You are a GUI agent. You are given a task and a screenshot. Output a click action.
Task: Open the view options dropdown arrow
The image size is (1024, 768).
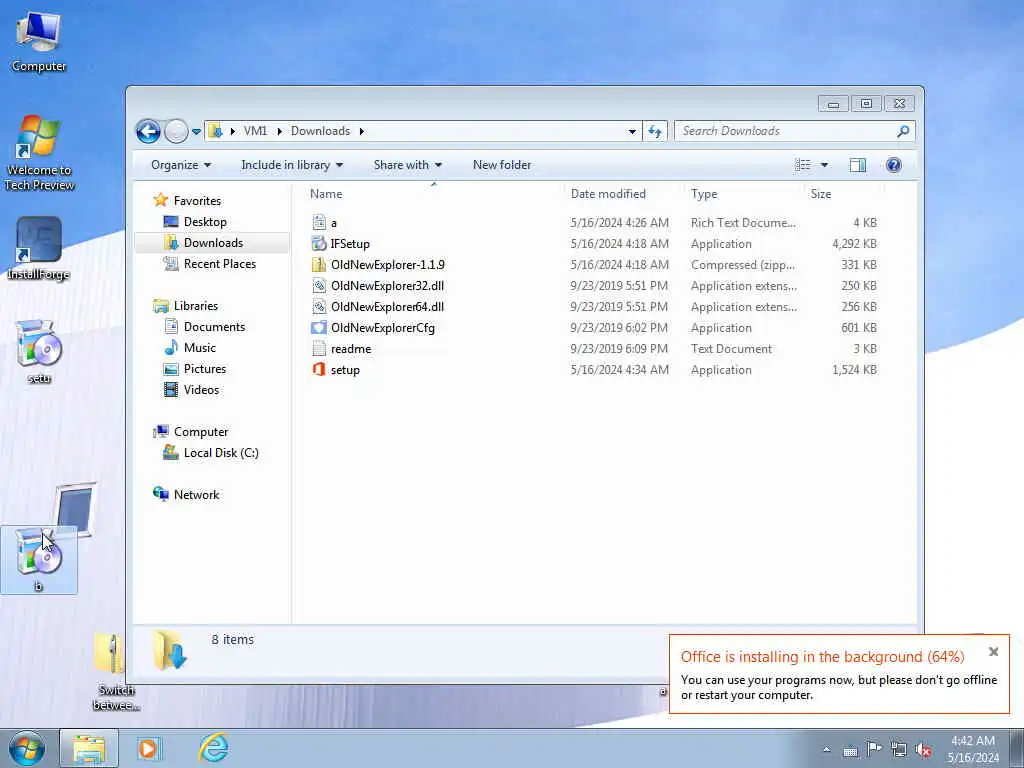(x=824, y=165)
